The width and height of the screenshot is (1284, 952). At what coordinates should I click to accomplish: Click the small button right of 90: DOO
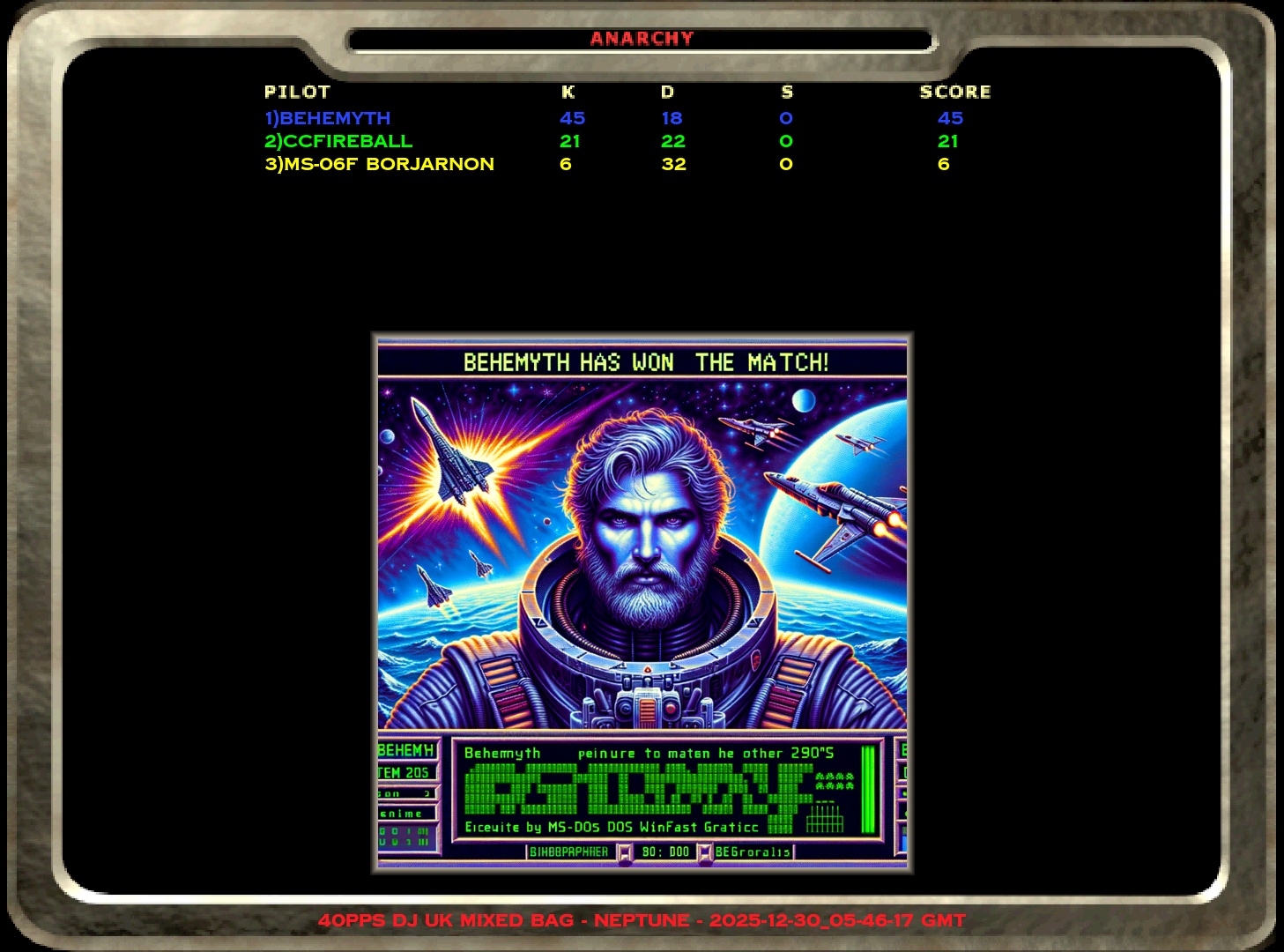(704, 852)
